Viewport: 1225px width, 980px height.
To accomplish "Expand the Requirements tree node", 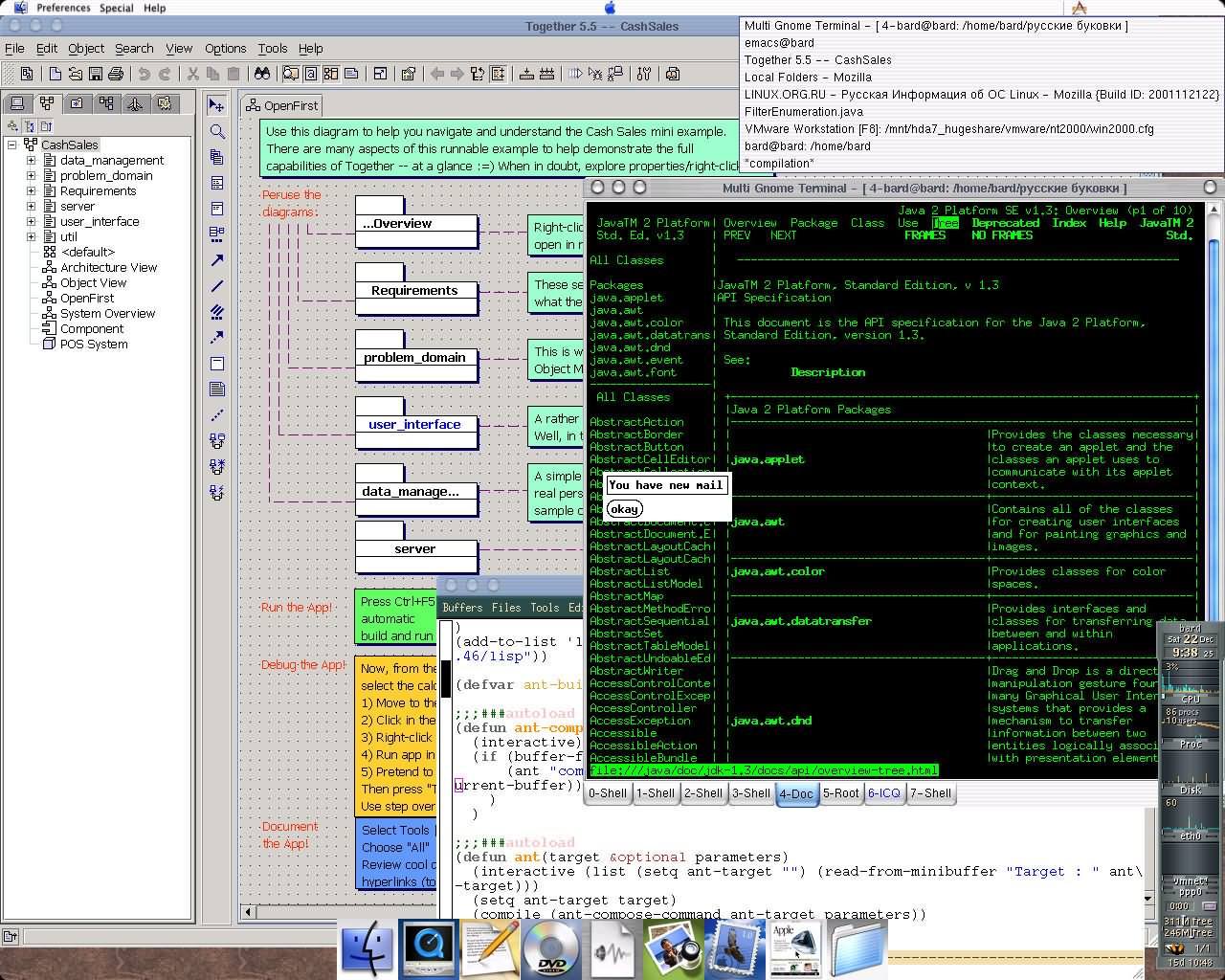I will click(31, 190).
